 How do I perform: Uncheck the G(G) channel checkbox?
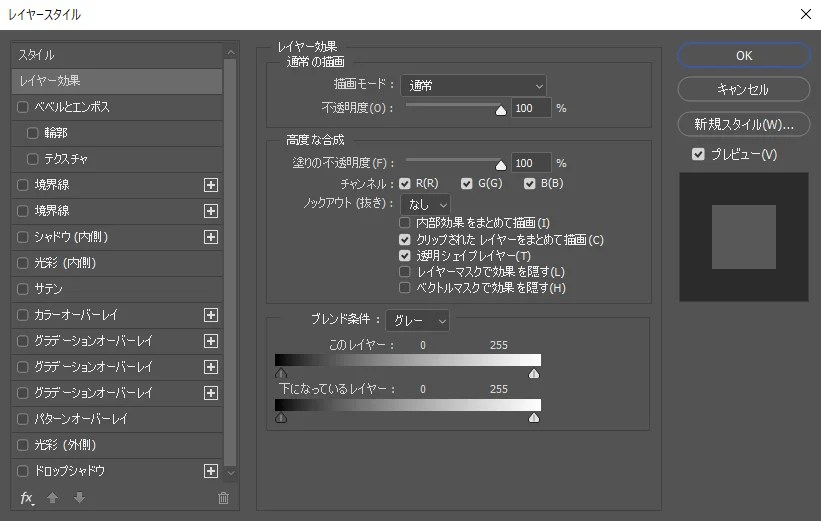(467, 183)
